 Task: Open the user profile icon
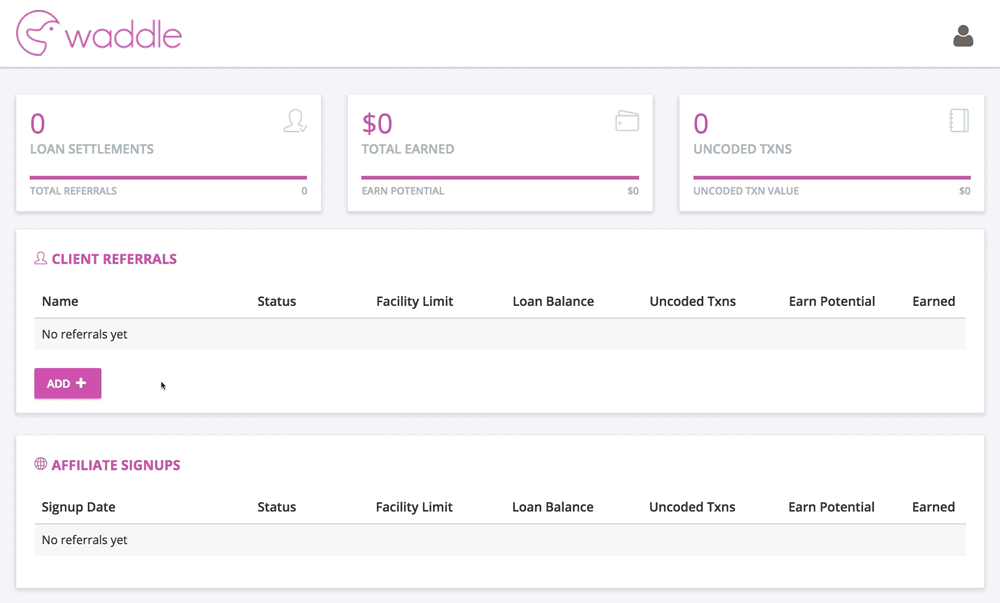[x=963, y=36]
